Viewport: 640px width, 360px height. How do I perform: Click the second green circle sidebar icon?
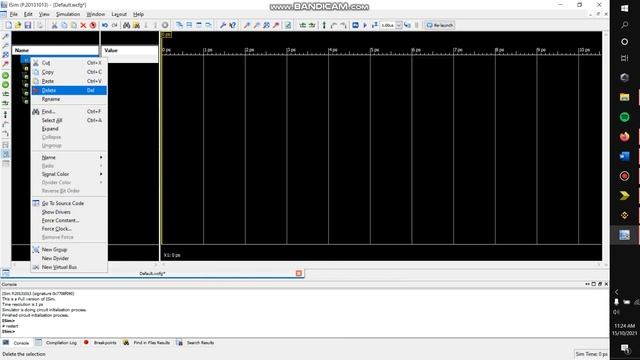coord(5,85)
